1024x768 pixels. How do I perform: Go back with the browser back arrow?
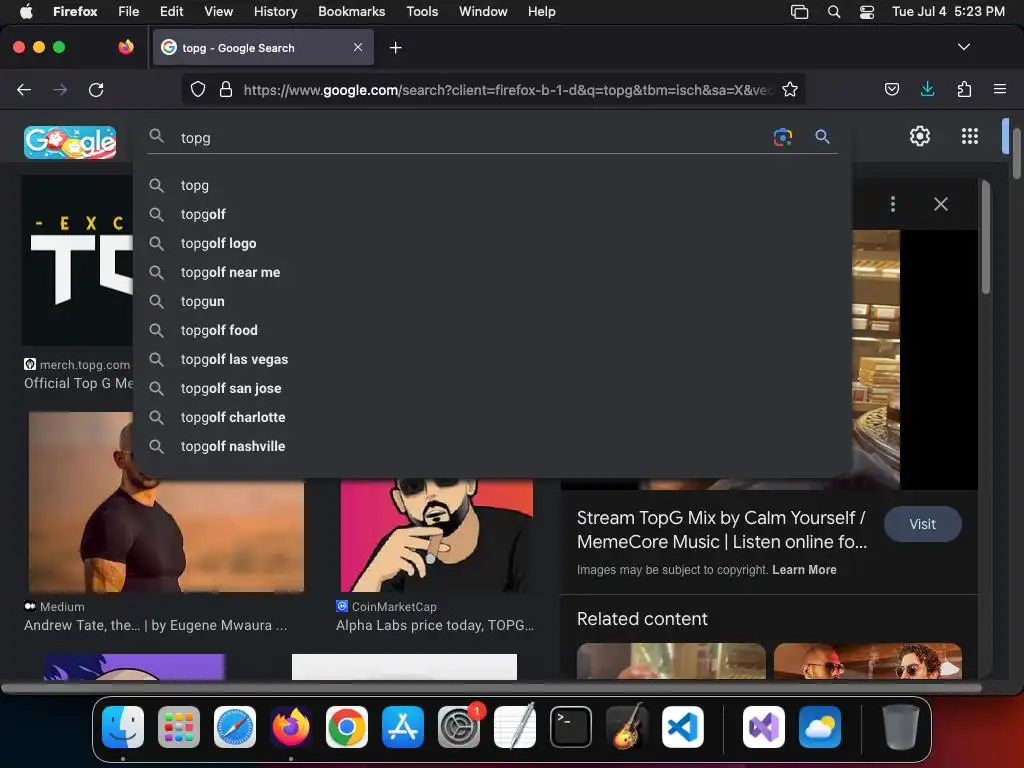point(24,89)
